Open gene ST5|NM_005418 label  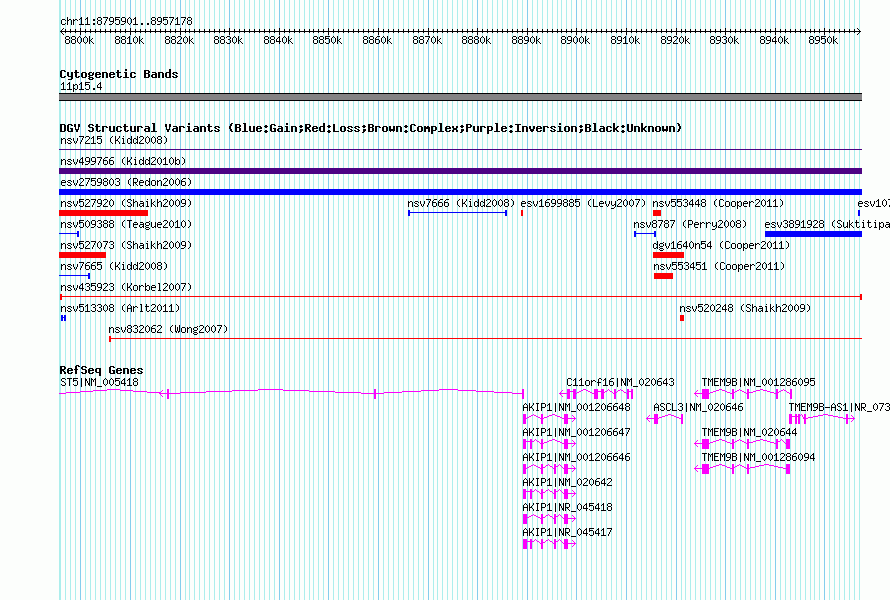coord(99,383)
